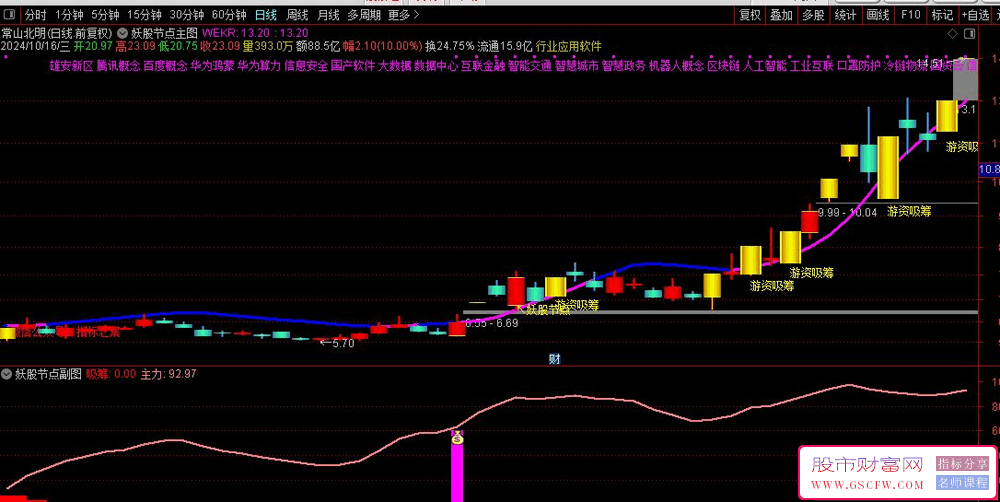Viewport: 1000px width, 502px height.
Task: Open the 大数据 concept link
Action: pyautogui.click(x=394, y=65)
